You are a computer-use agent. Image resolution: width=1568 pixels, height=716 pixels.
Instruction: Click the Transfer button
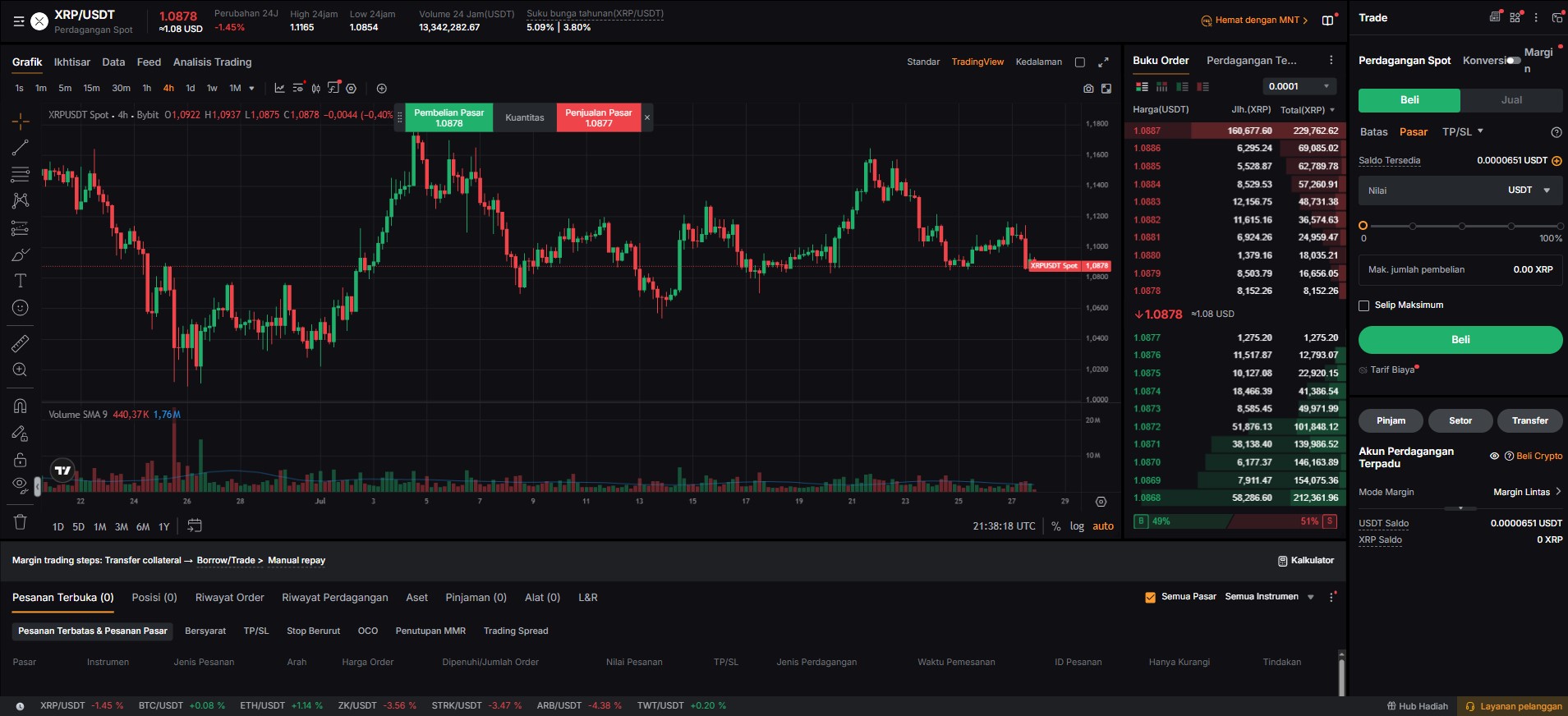(x=1529, y=420)
